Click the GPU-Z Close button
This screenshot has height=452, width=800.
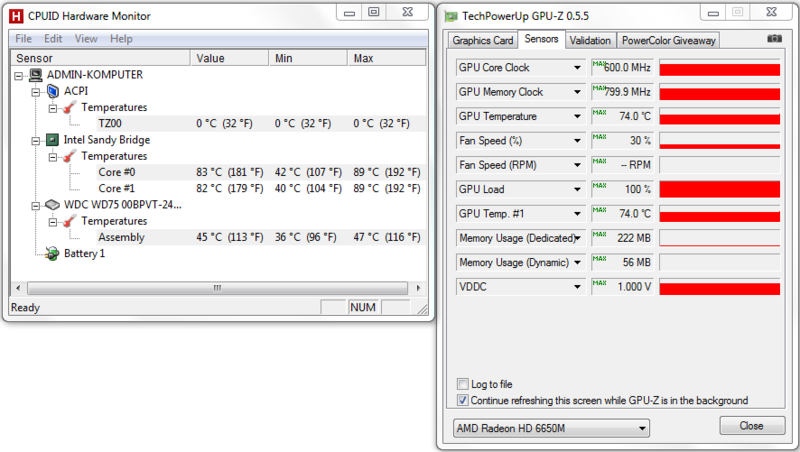[752, 426]
